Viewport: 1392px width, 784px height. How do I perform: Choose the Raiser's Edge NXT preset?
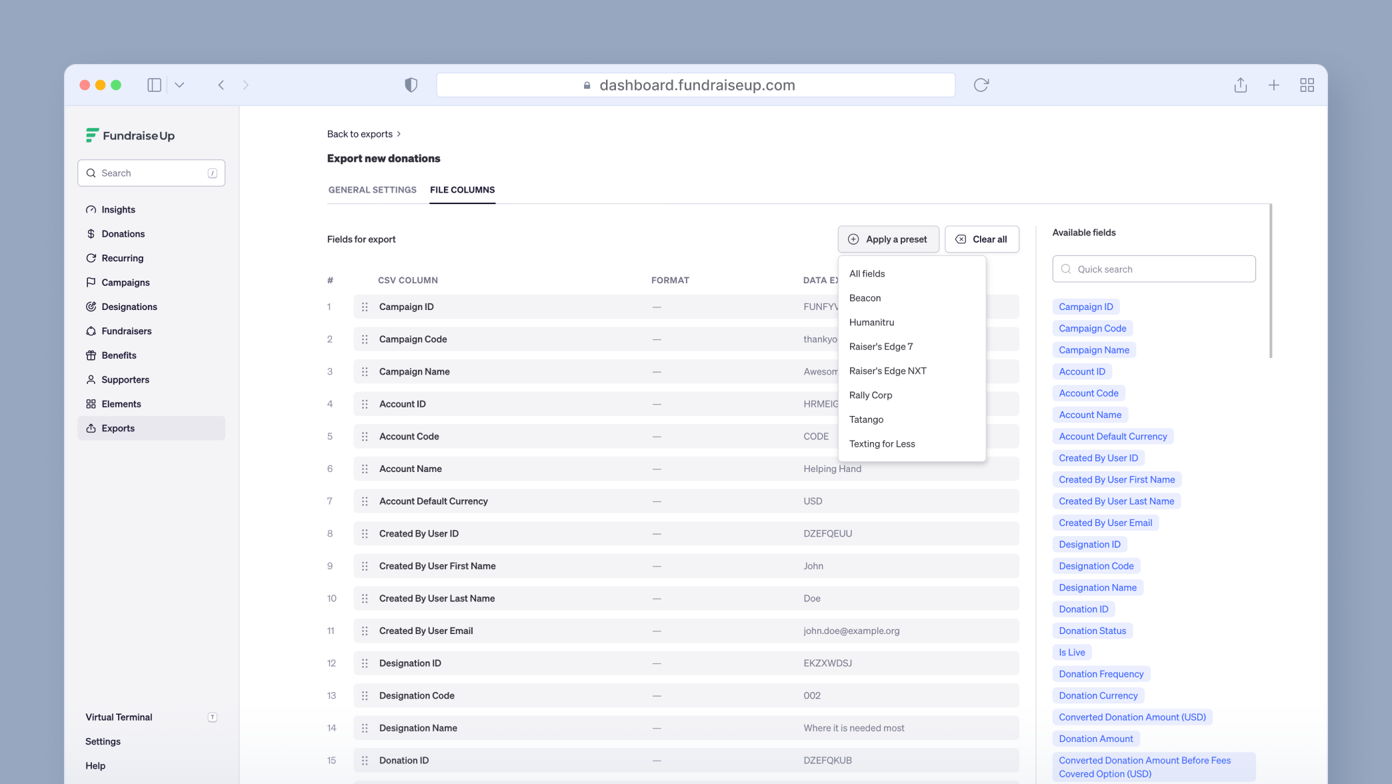point(888,371)
